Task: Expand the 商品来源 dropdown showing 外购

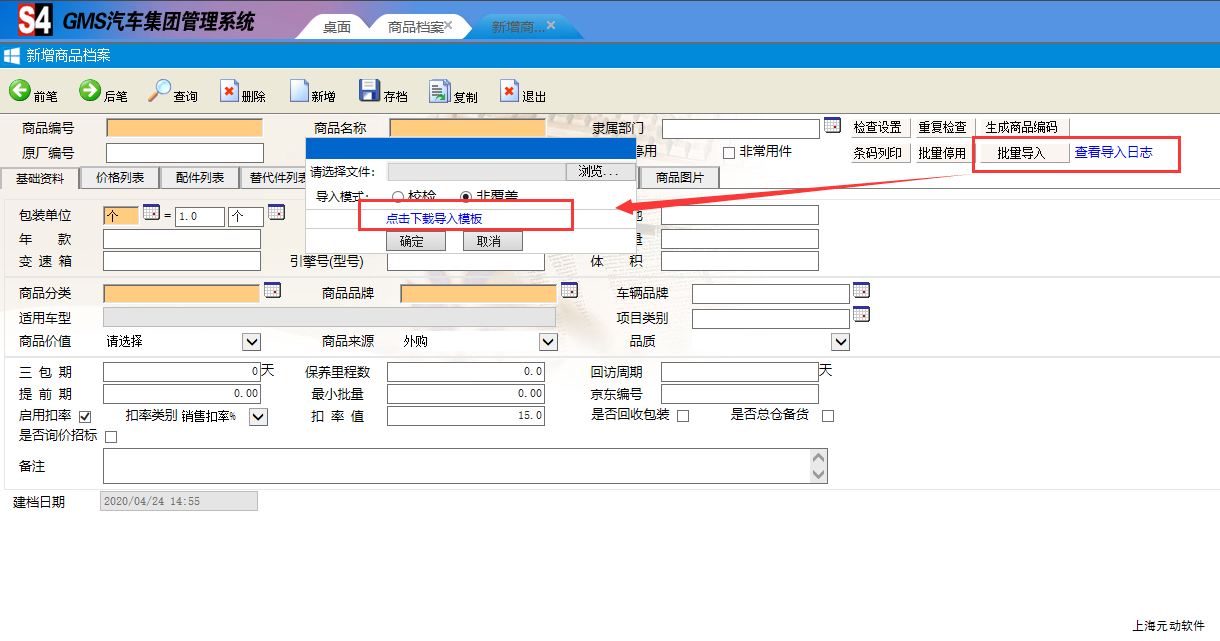Action: [548, 342]
